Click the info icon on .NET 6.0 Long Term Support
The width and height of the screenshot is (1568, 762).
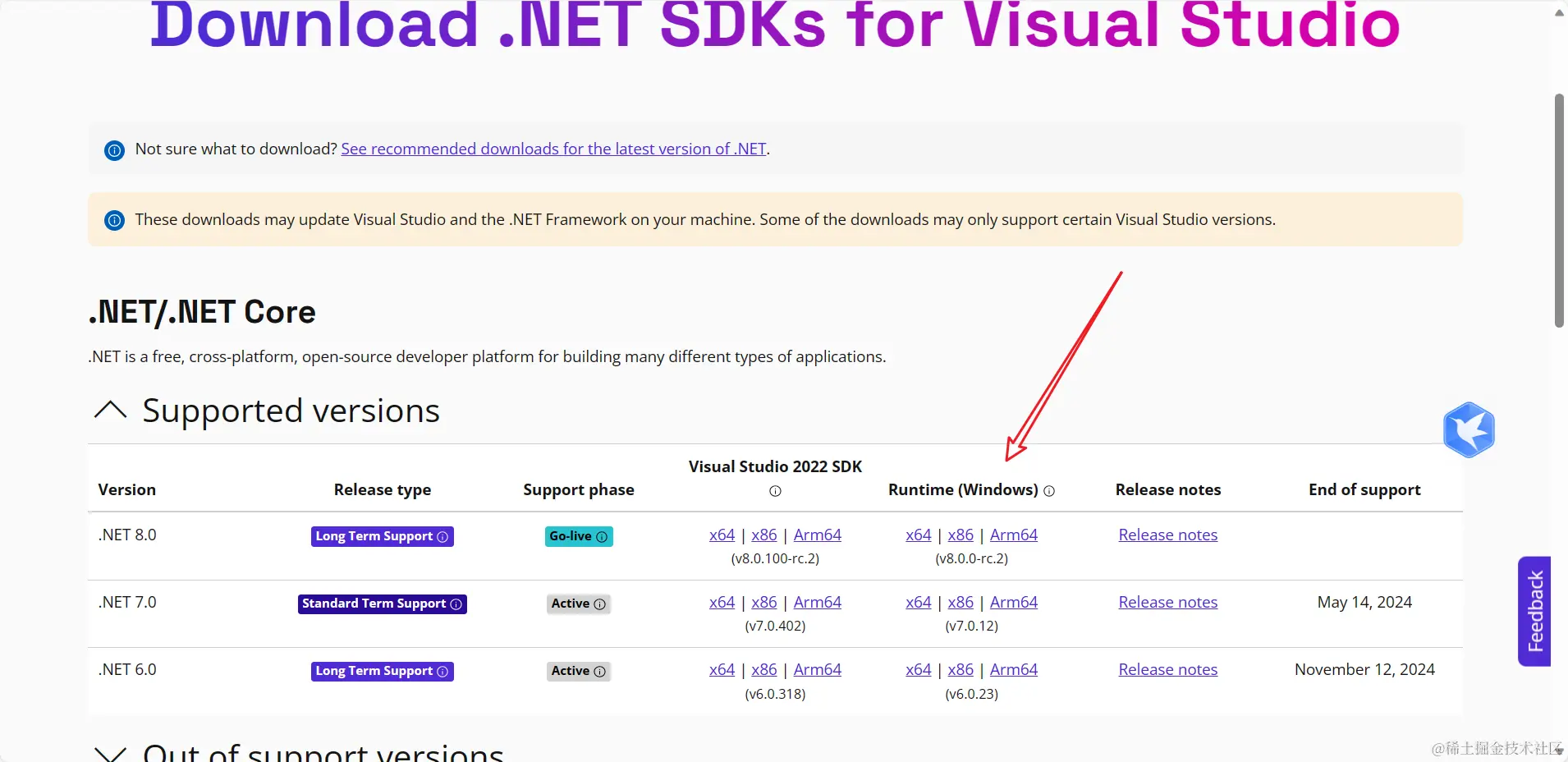[x=442, y=672]
